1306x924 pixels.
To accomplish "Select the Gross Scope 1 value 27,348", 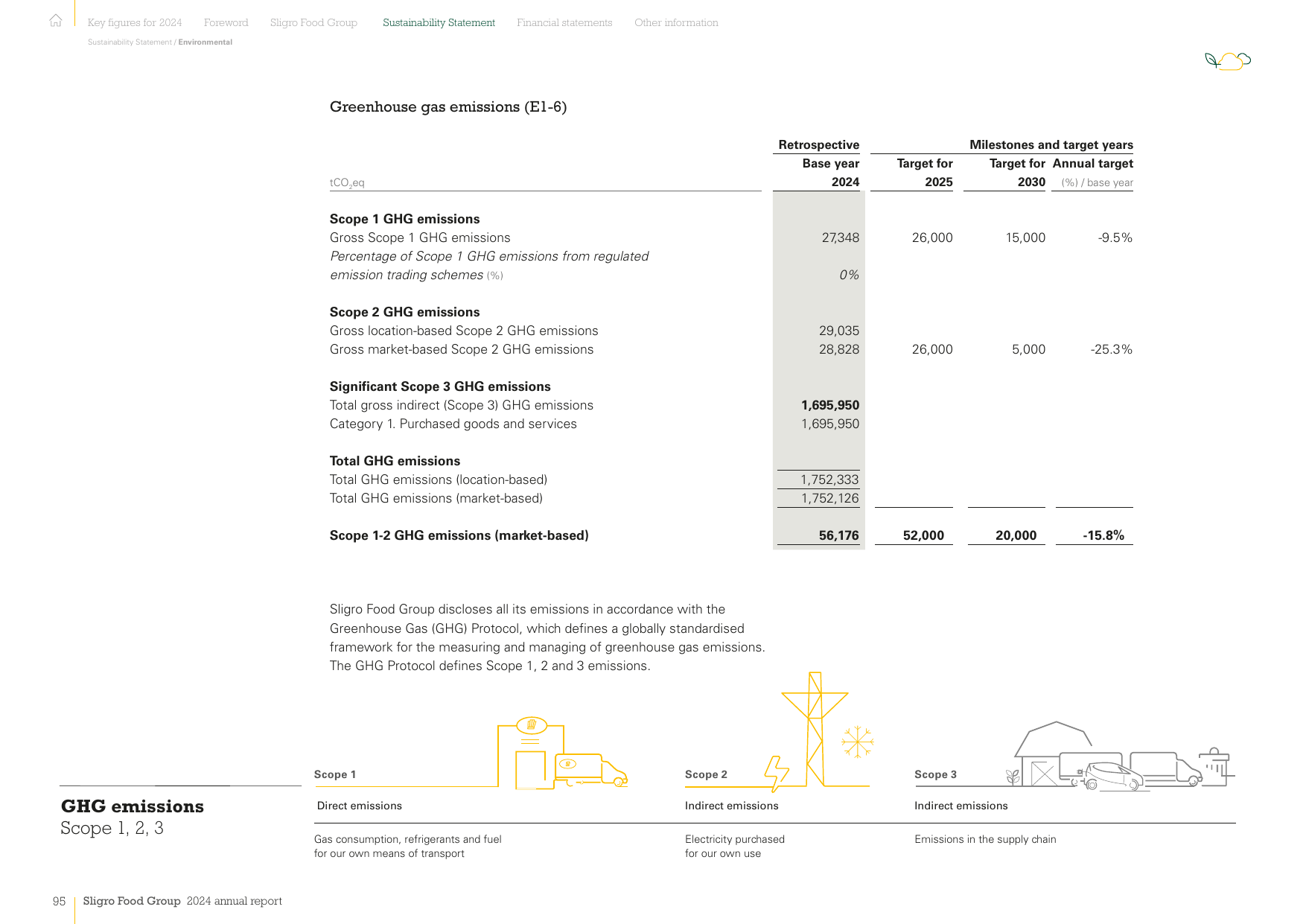I will tap(840, 238).
